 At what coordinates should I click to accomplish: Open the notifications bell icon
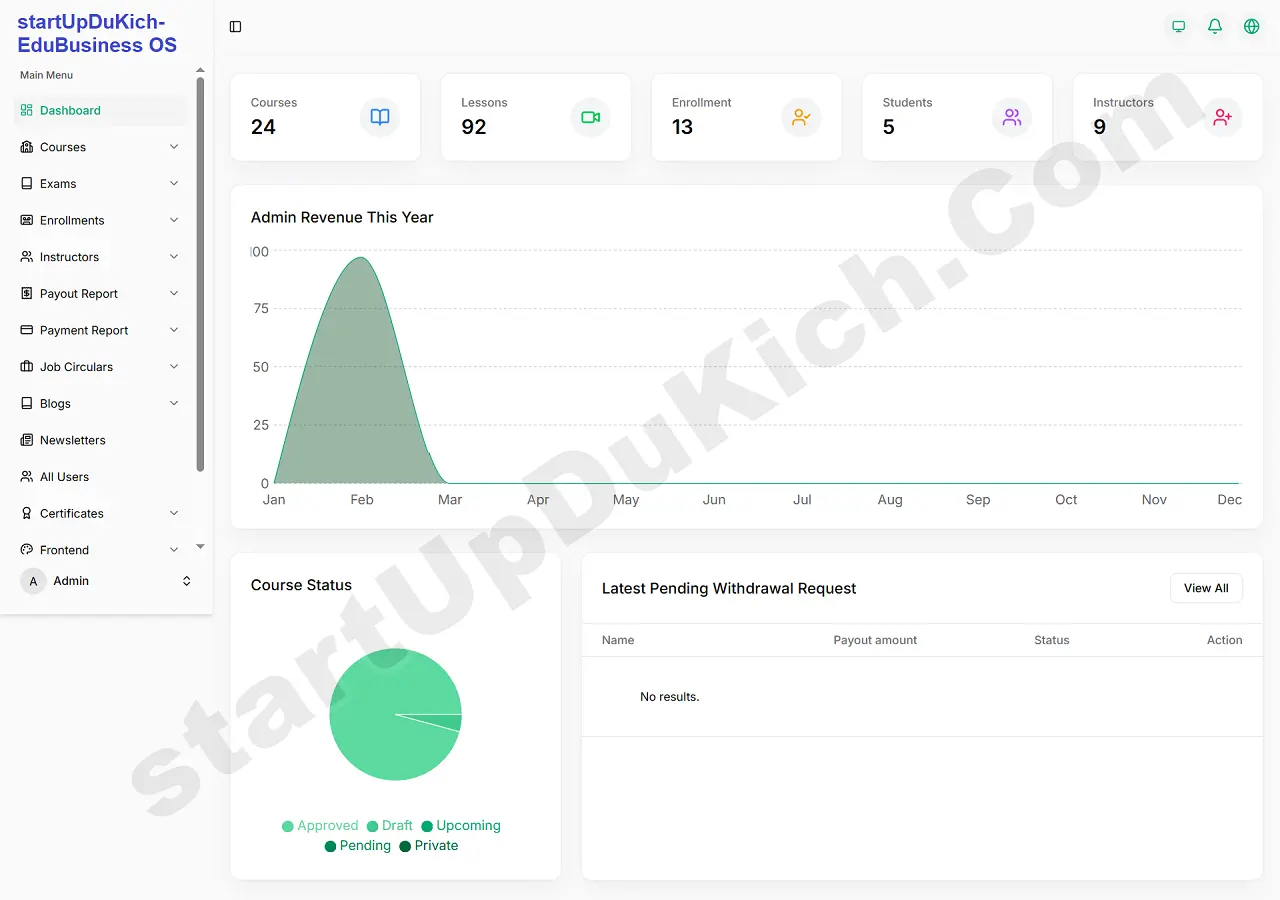coord(1215,27)
